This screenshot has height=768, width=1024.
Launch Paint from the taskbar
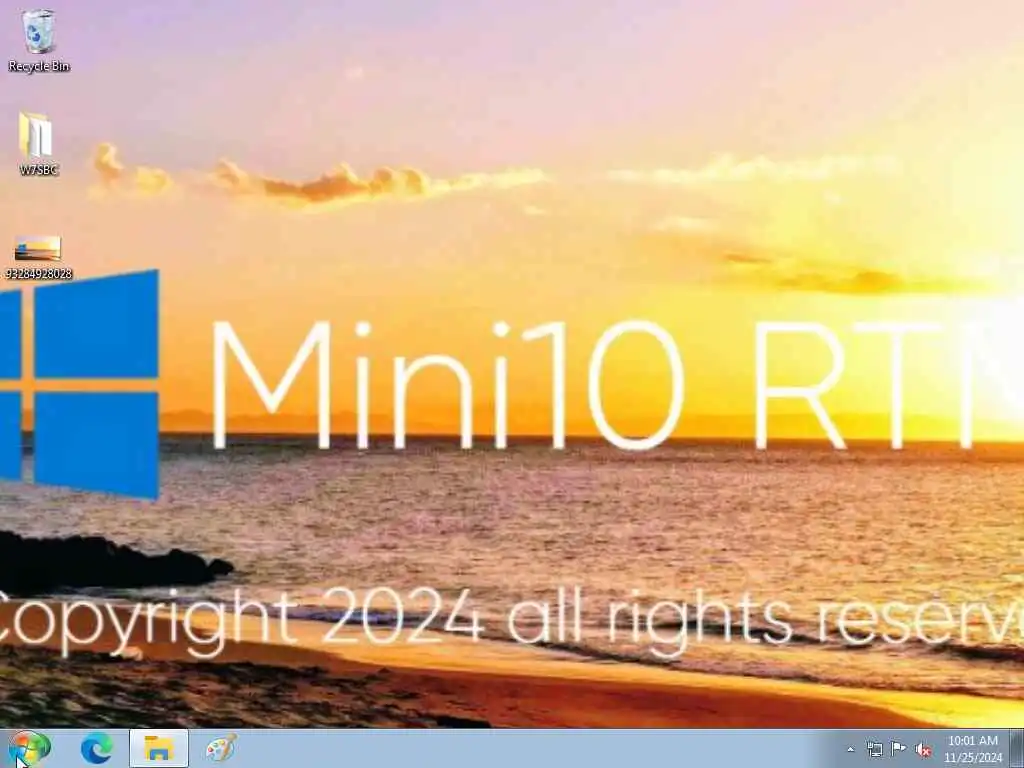coord(221,748)
